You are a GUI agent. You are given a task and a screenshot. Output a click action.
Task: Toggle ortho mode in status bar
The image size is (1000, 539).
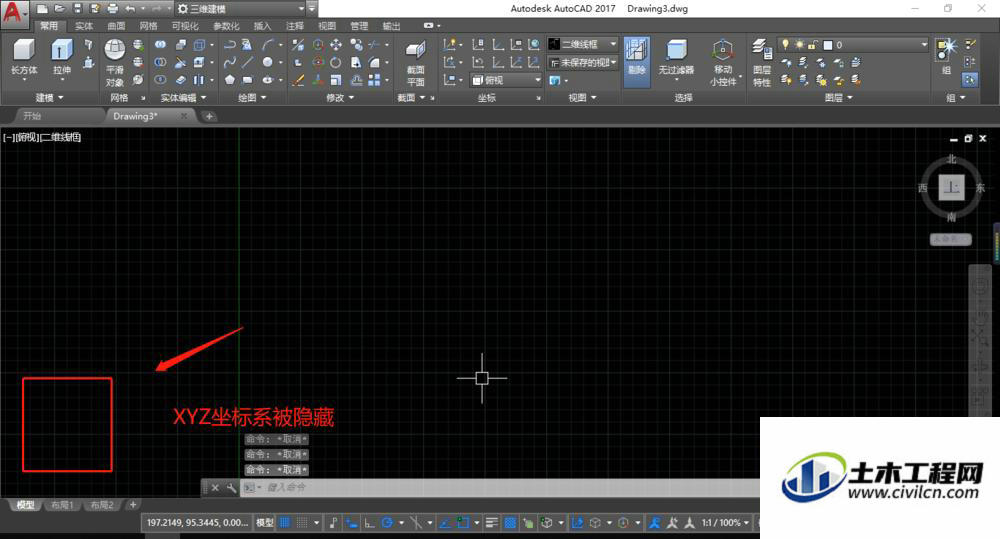[x=369, y=522]
